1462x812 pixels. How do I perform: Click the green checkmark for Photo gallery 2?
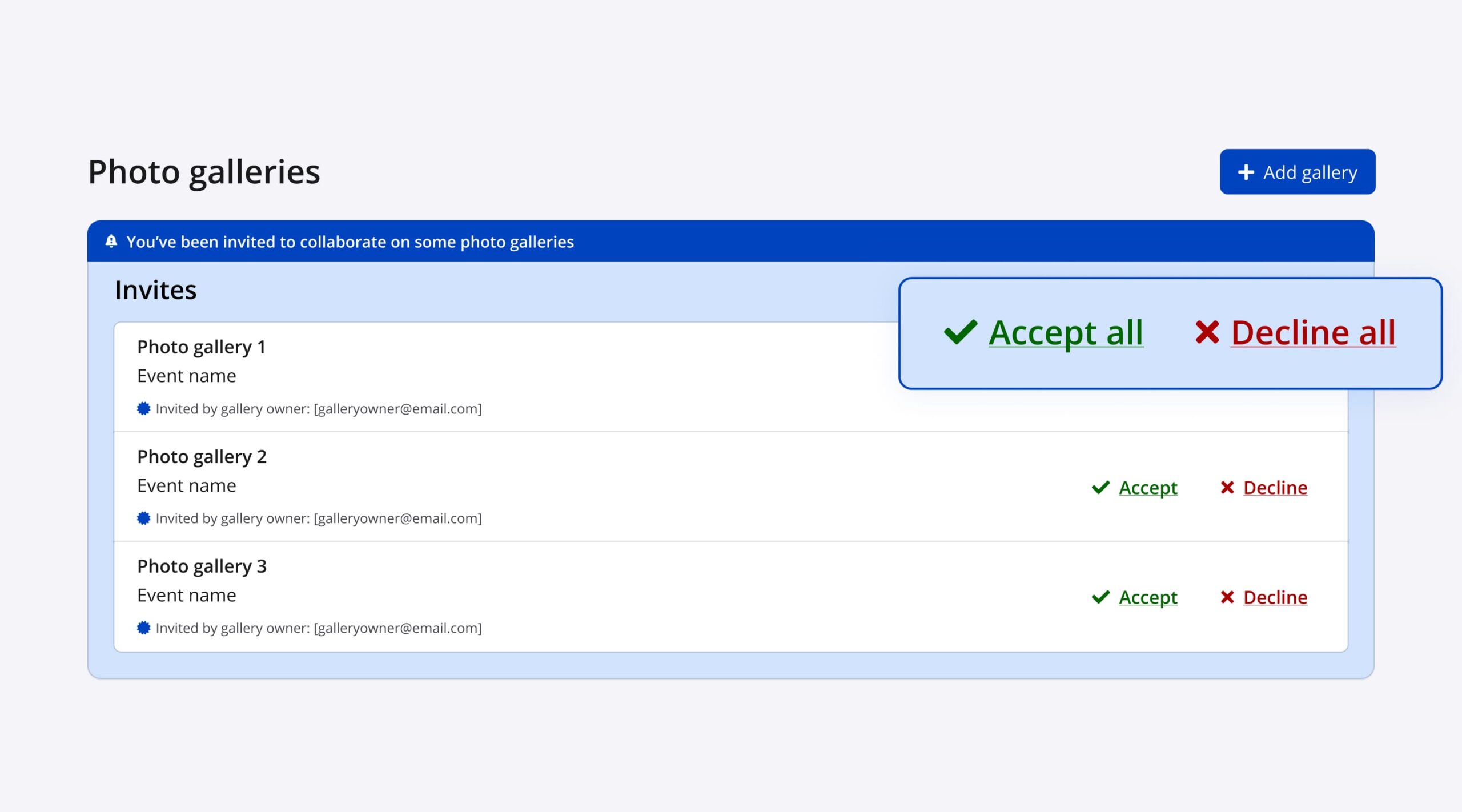pos(1100,488)
